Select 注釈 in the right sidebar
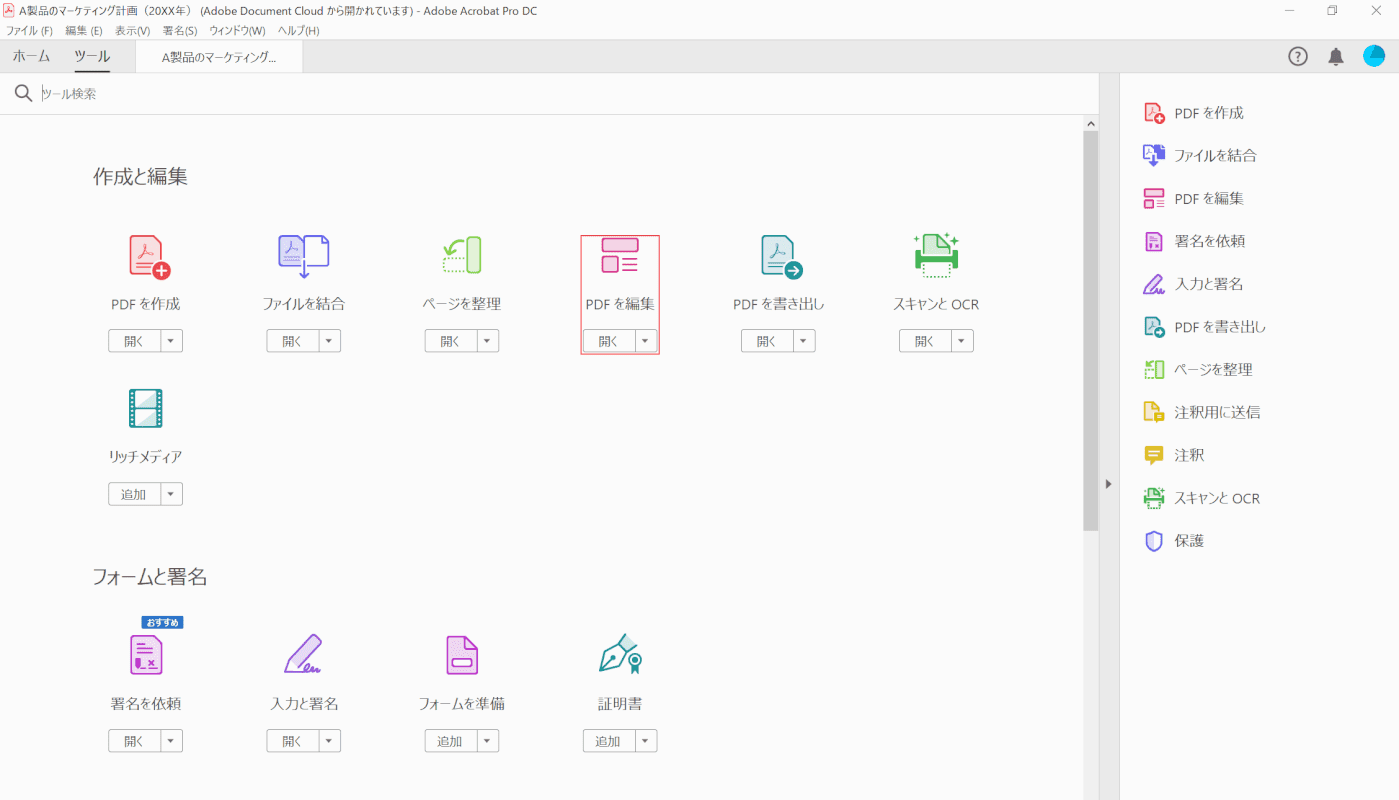This screenshot has height=800, width=1399. (1174, 455)
